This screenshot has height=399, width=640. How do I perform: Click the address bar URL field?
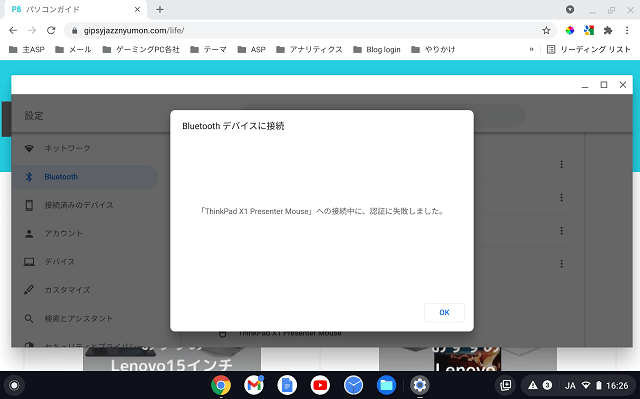(x=302, y=31)
